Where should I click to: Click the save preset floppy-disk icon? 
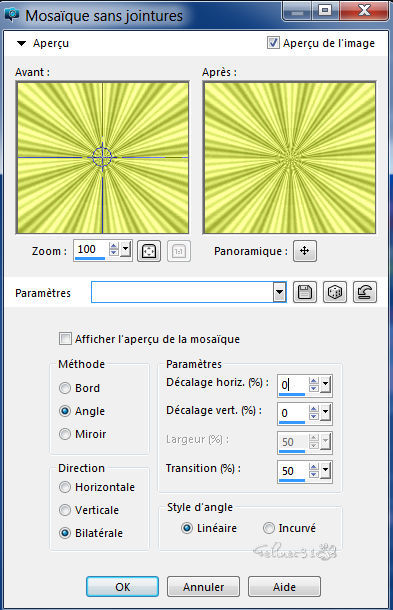(x=305, y=292)
